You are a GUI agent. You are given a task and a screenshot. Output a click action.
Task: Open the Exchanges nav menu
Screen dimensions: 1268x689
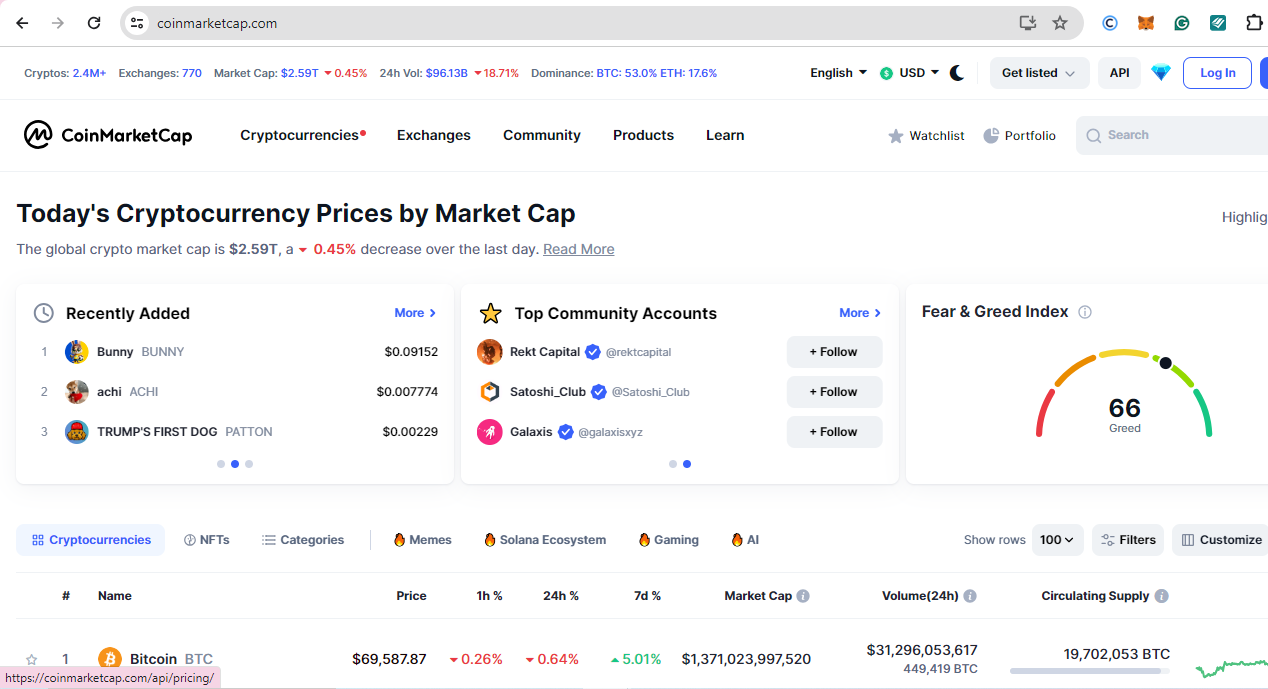434,135
